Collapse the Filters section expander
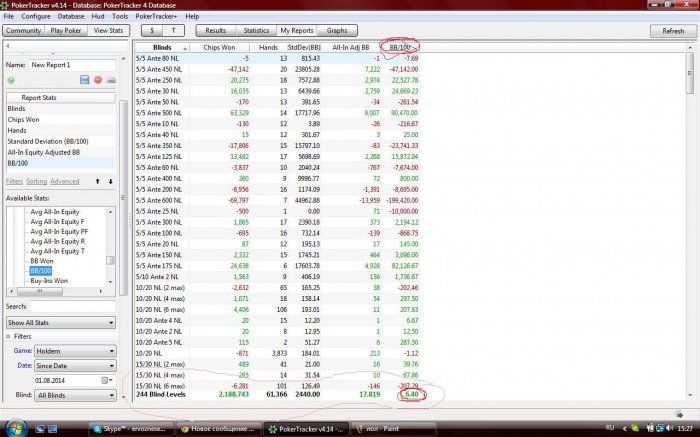Image resolution: width=700 pixels, height=437 pixels. [x=8, y=336]
